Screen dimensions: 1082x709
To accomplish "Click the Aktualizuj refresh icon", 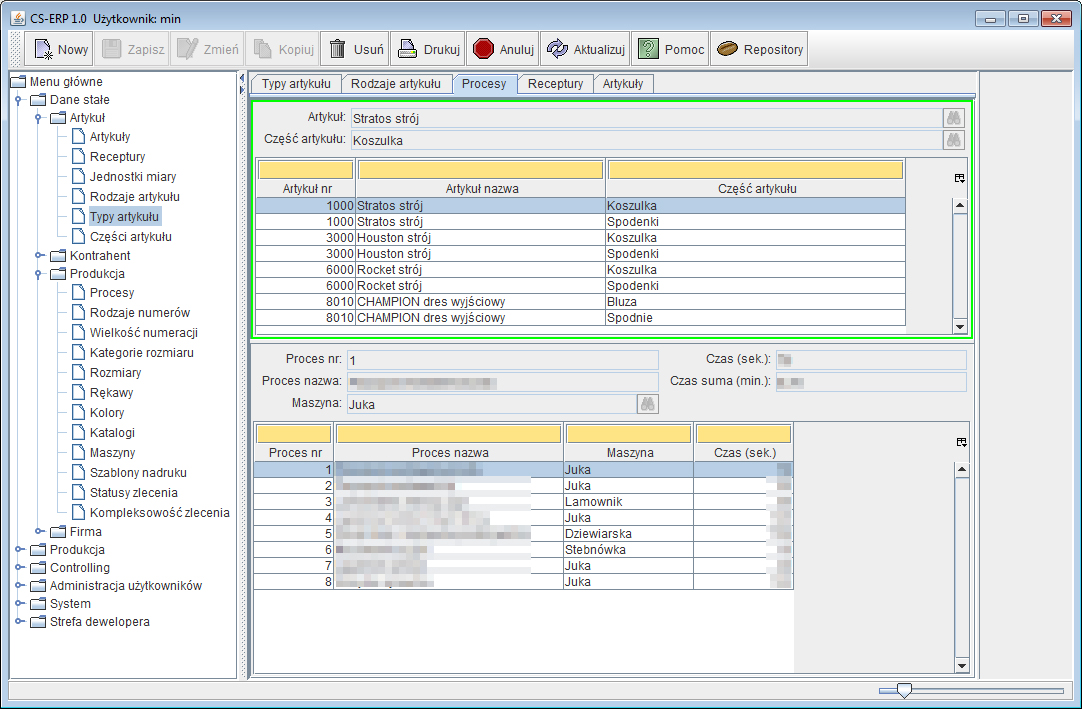I will [x=557, y=49].
